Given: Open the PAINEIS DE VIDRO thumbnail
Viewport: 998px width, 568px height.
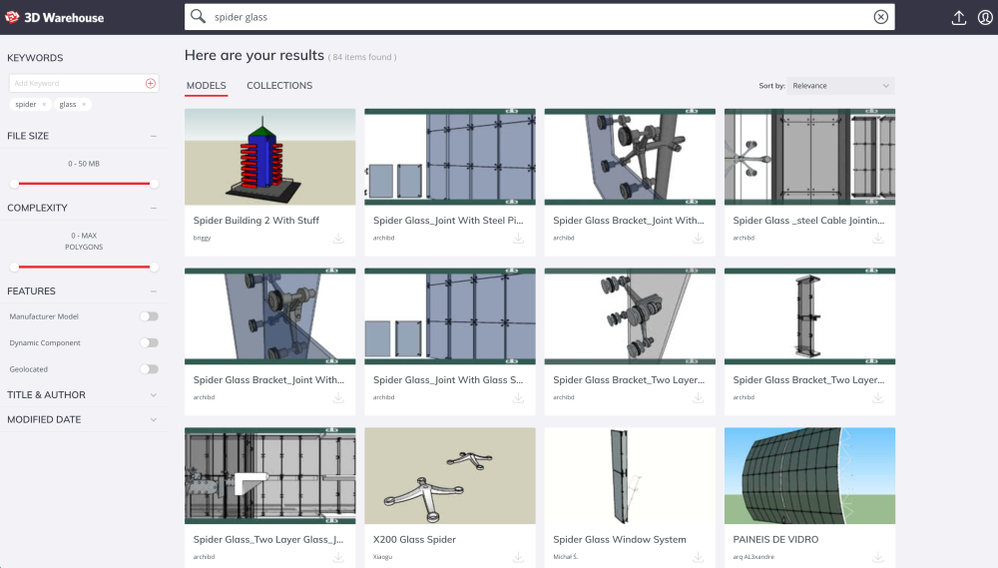Looking at the screenshot, I should click(x=810, y=476).
